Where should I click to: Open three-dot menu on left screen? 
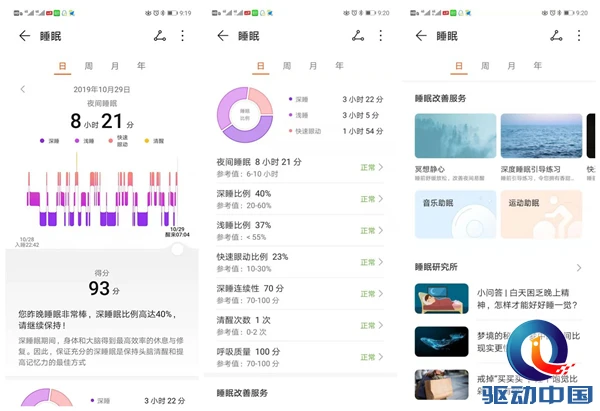tap(183, 36)
